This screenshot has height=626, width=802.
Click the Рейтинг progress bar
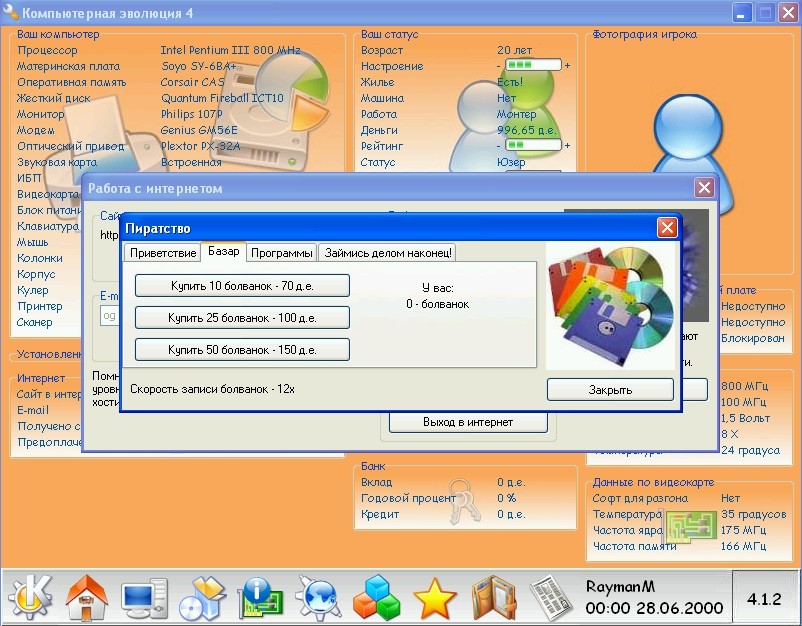pos(533,145)
